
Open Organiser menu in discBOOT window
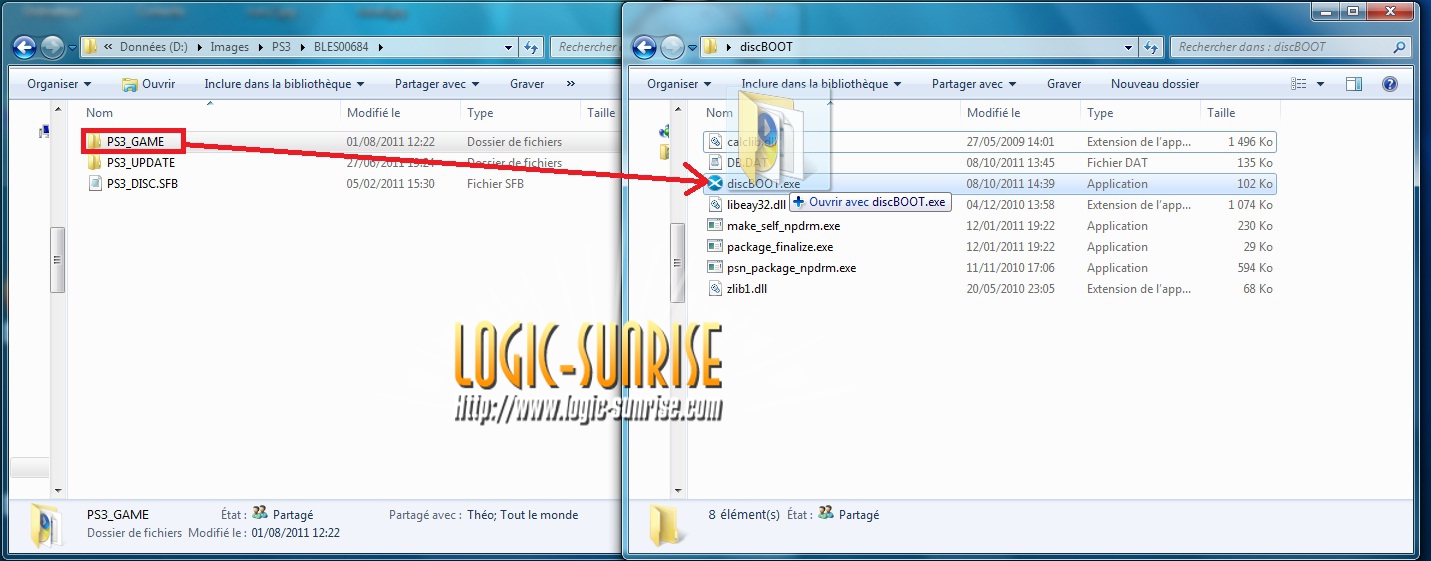pyautogui.click(x=679, y=84)
